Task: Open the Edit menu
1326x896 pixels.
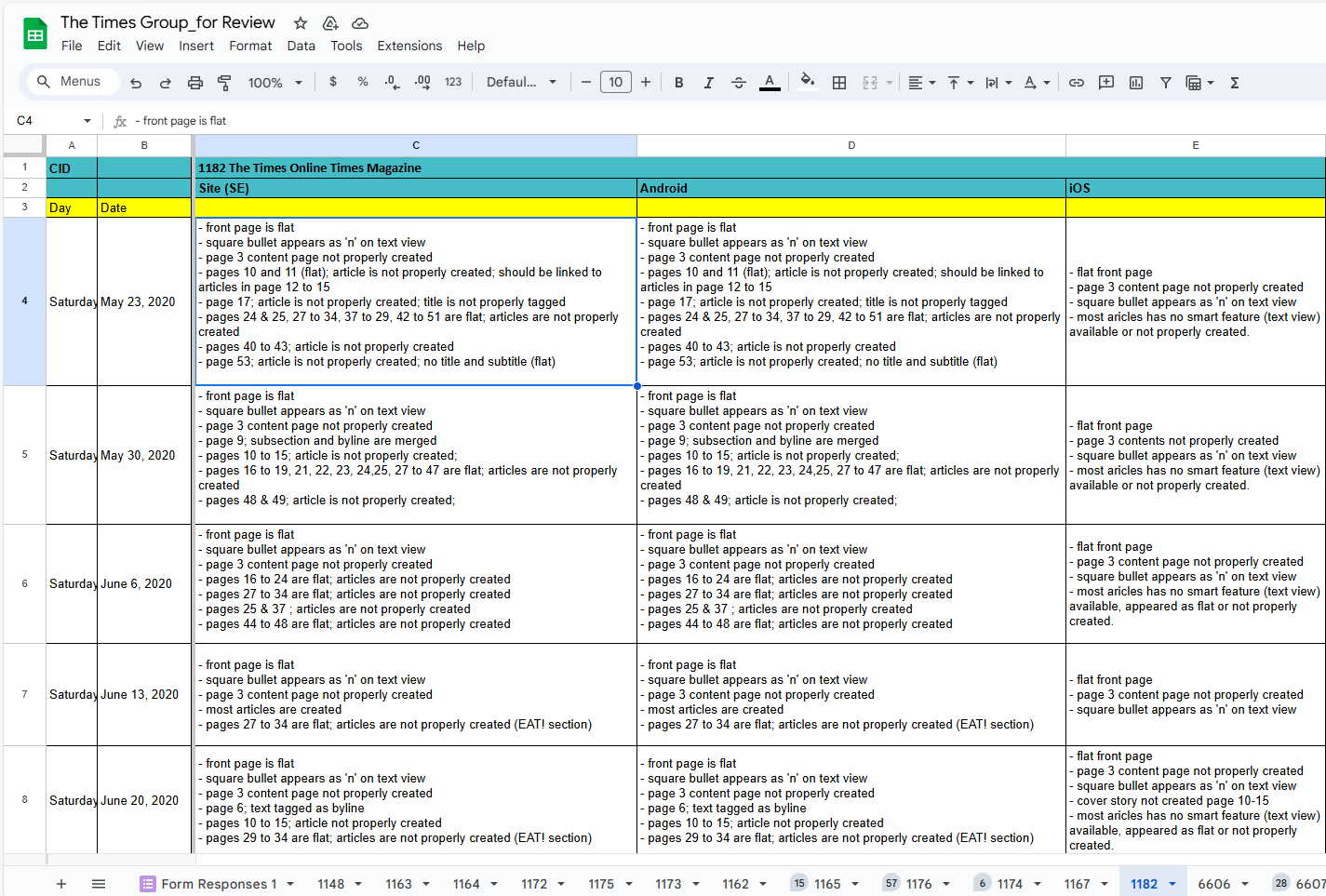Action: (x=109, y=46)
